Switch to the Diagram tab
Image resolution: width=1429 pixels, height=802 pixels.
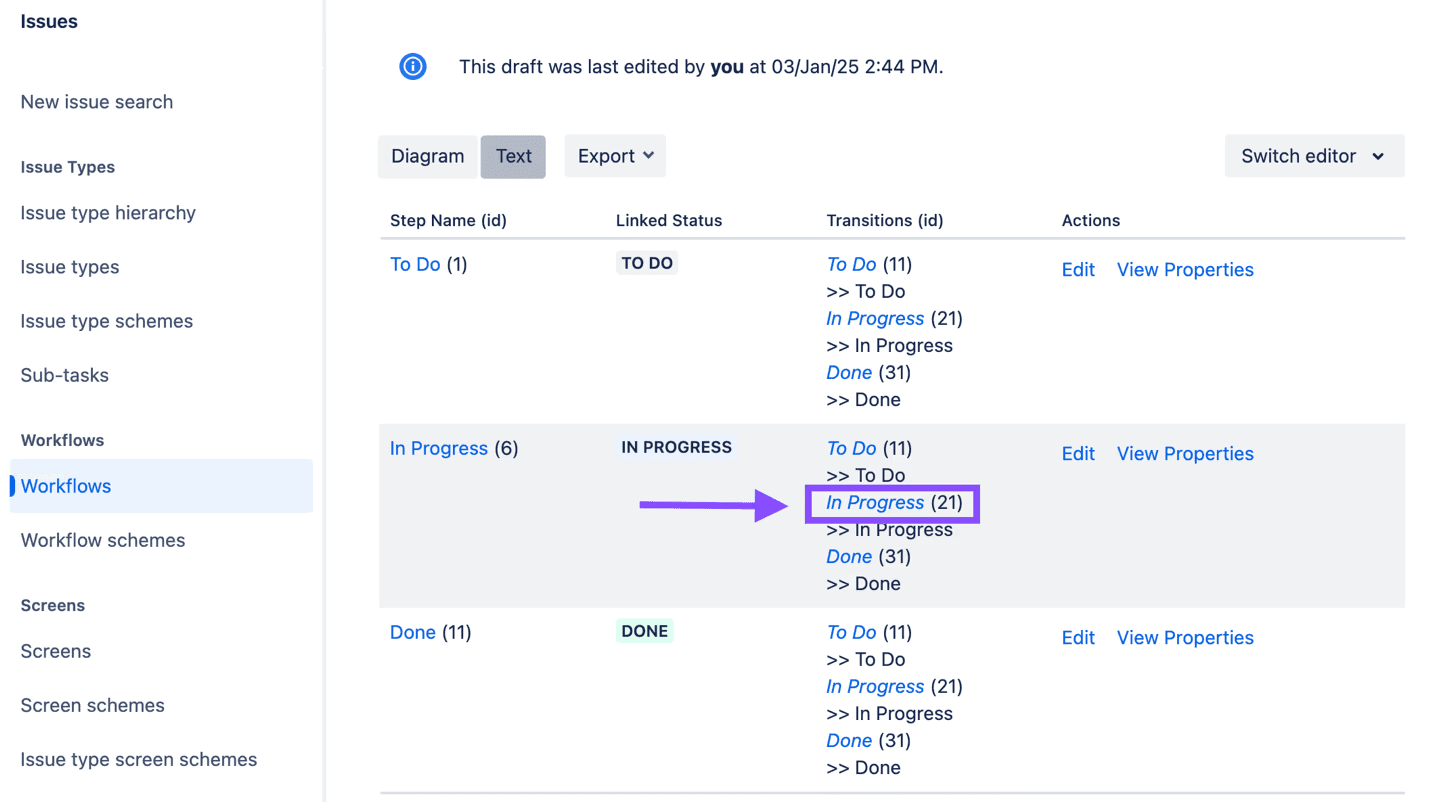(x=427, y=156)
